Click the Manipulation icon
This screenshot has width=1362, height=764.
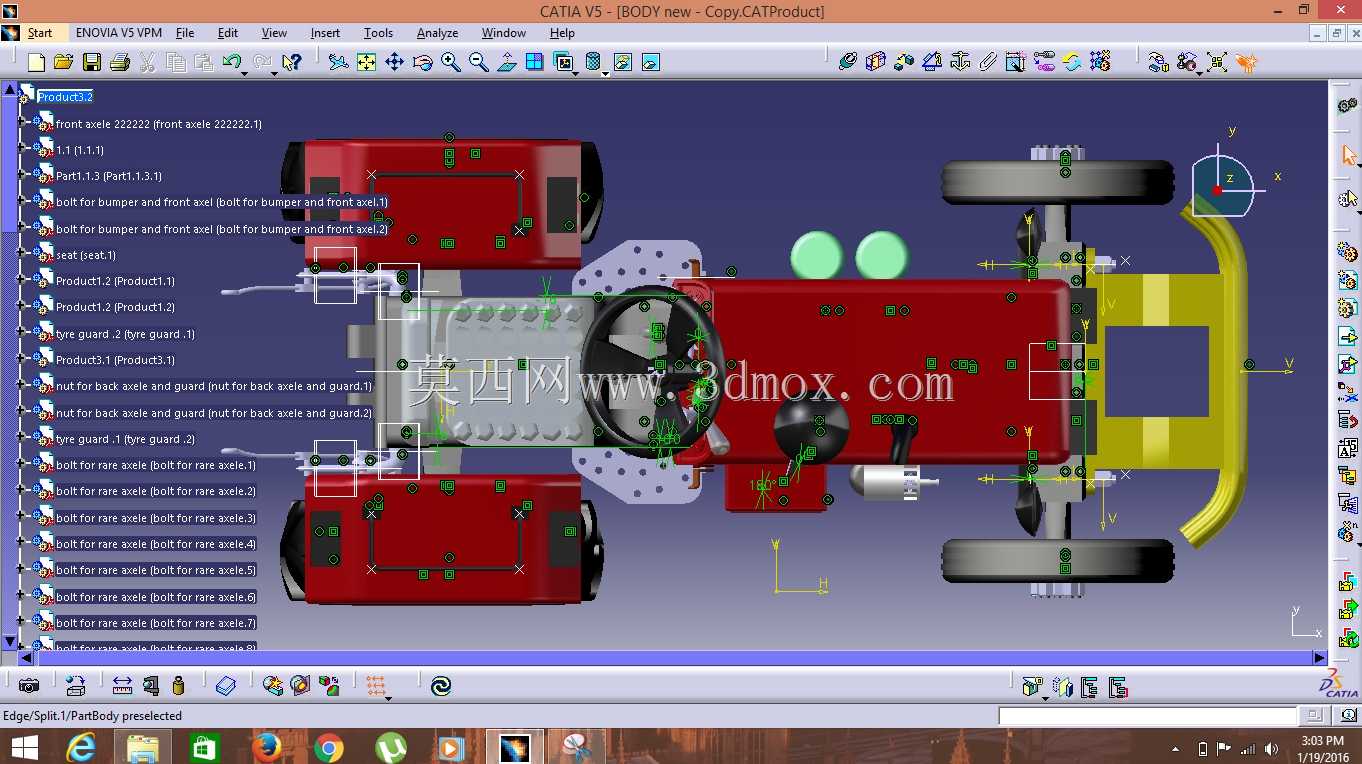(1158, 62)
